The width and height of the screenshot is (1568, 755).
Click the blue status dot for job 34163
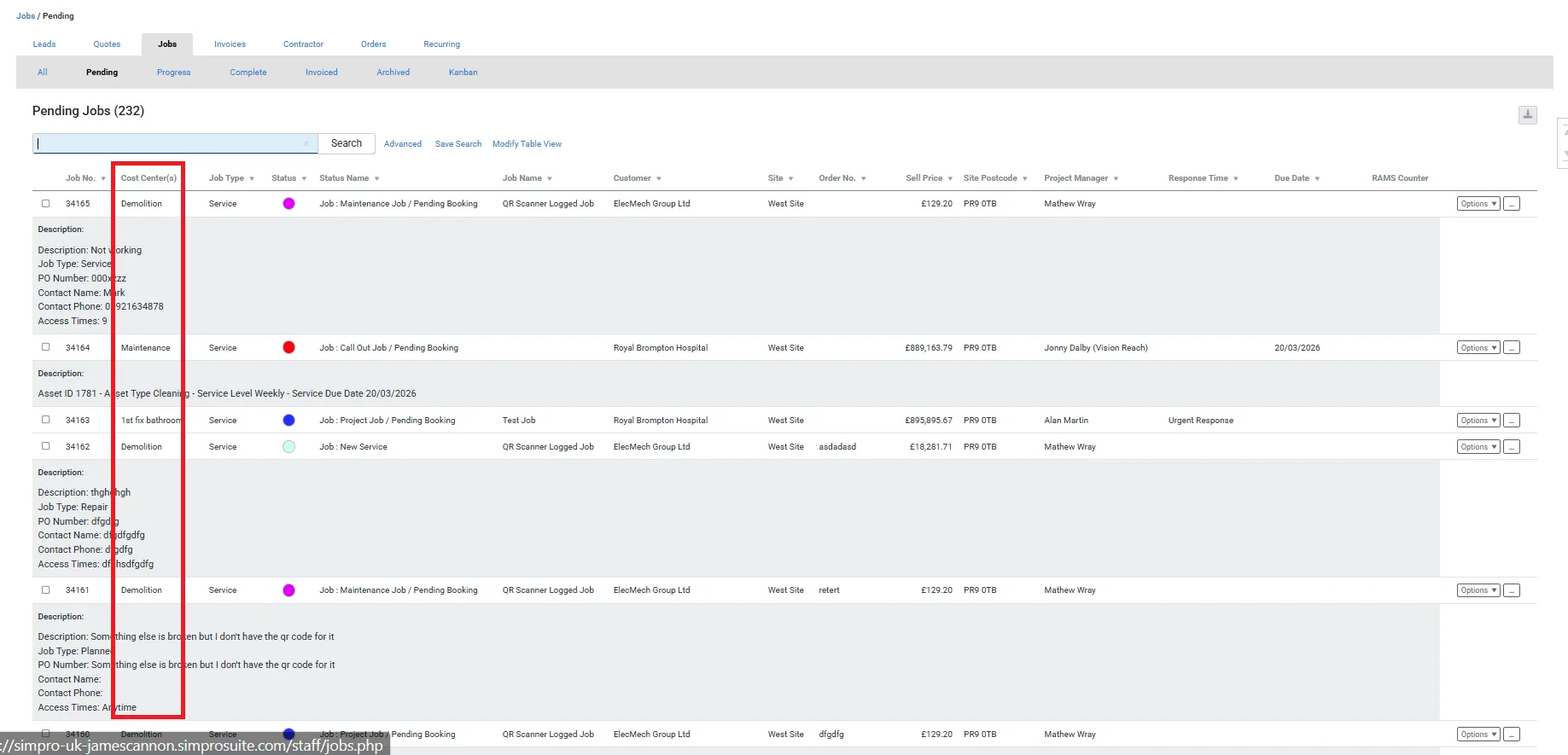(x=289, y=420)
